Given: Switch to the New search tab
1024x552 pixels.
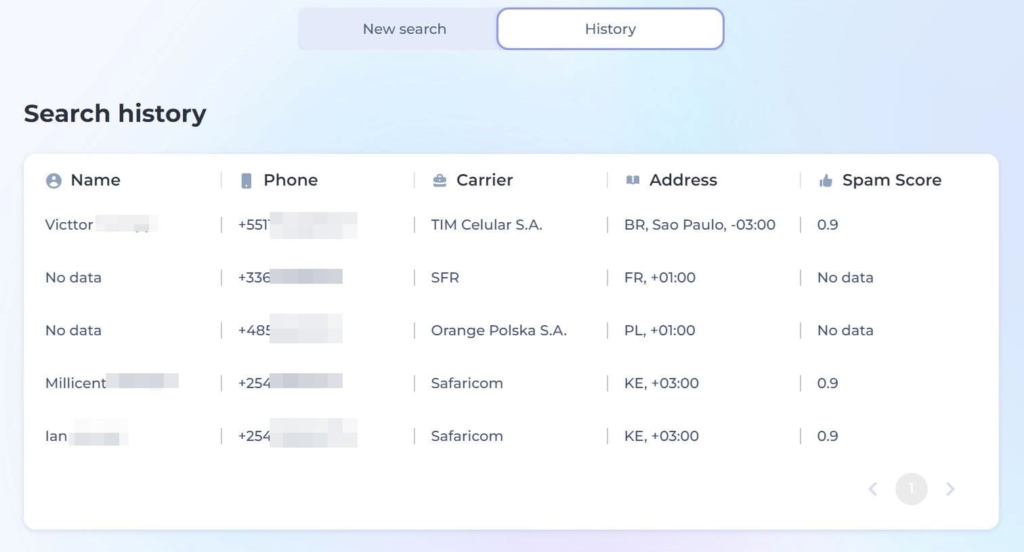Looking at the screenshot, I should click(x=404, y=29).
